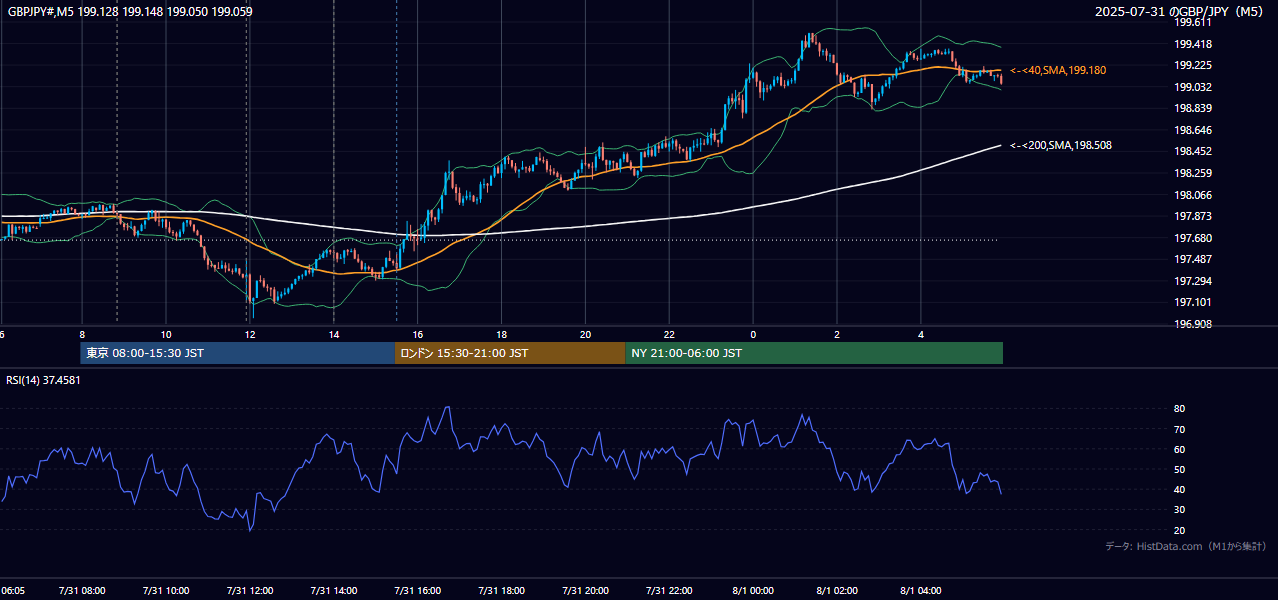Click price level 199.611 on the price axis

point(1192,22)
